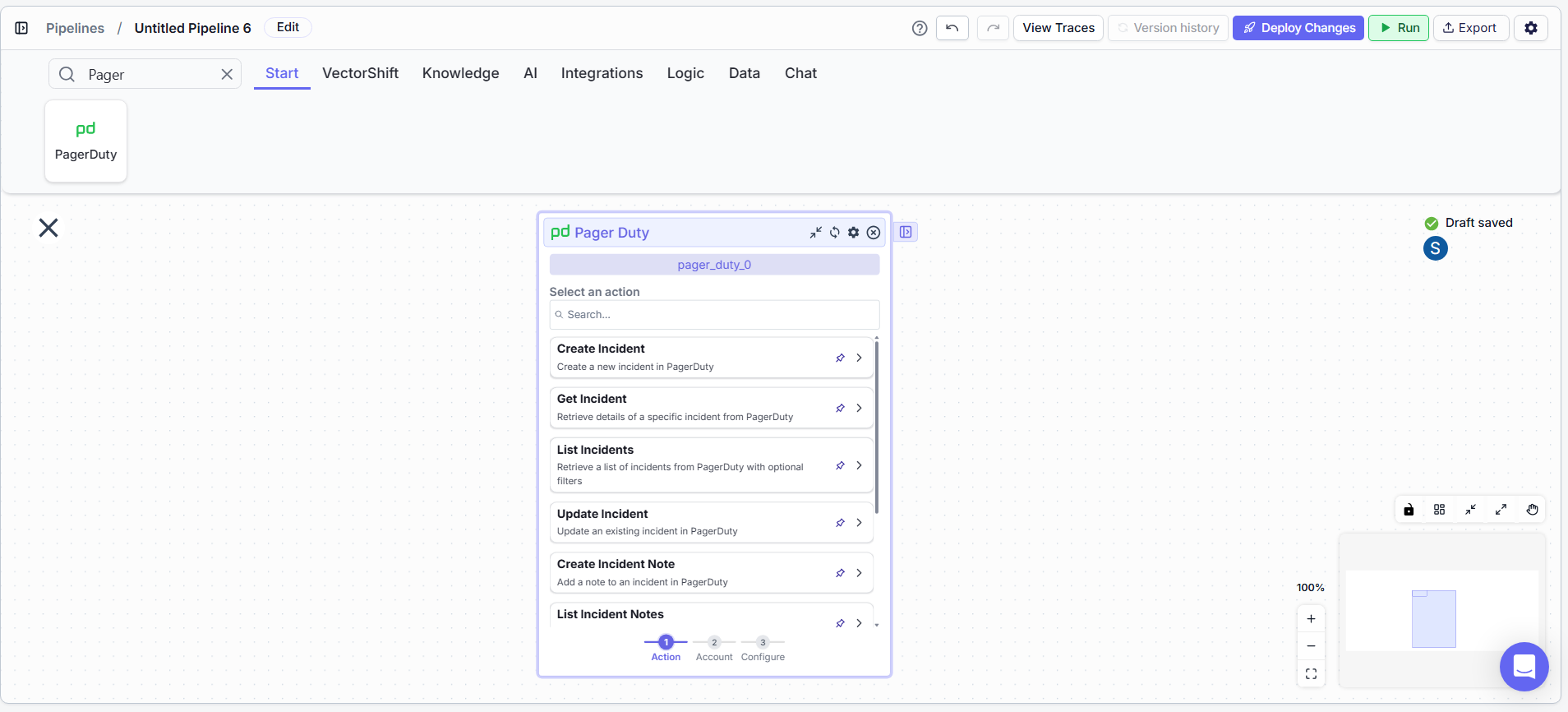Open the Knowledge tab

(460, 73)
